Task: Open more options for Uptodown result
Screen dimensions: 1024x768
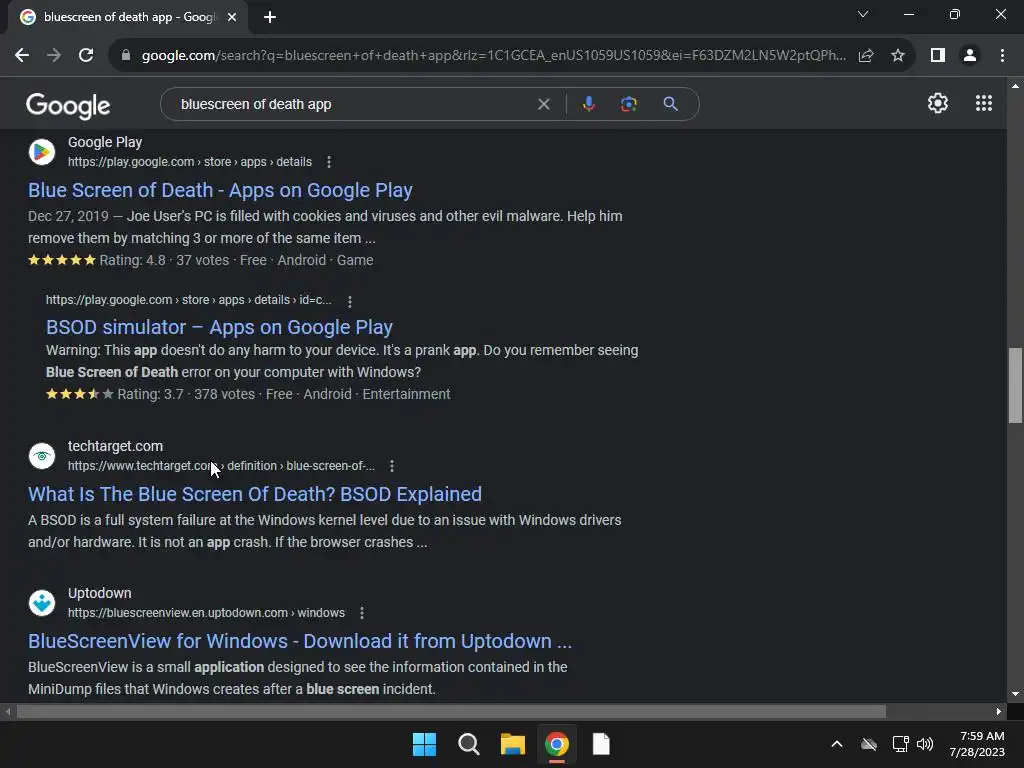Action: pos(362,613)
